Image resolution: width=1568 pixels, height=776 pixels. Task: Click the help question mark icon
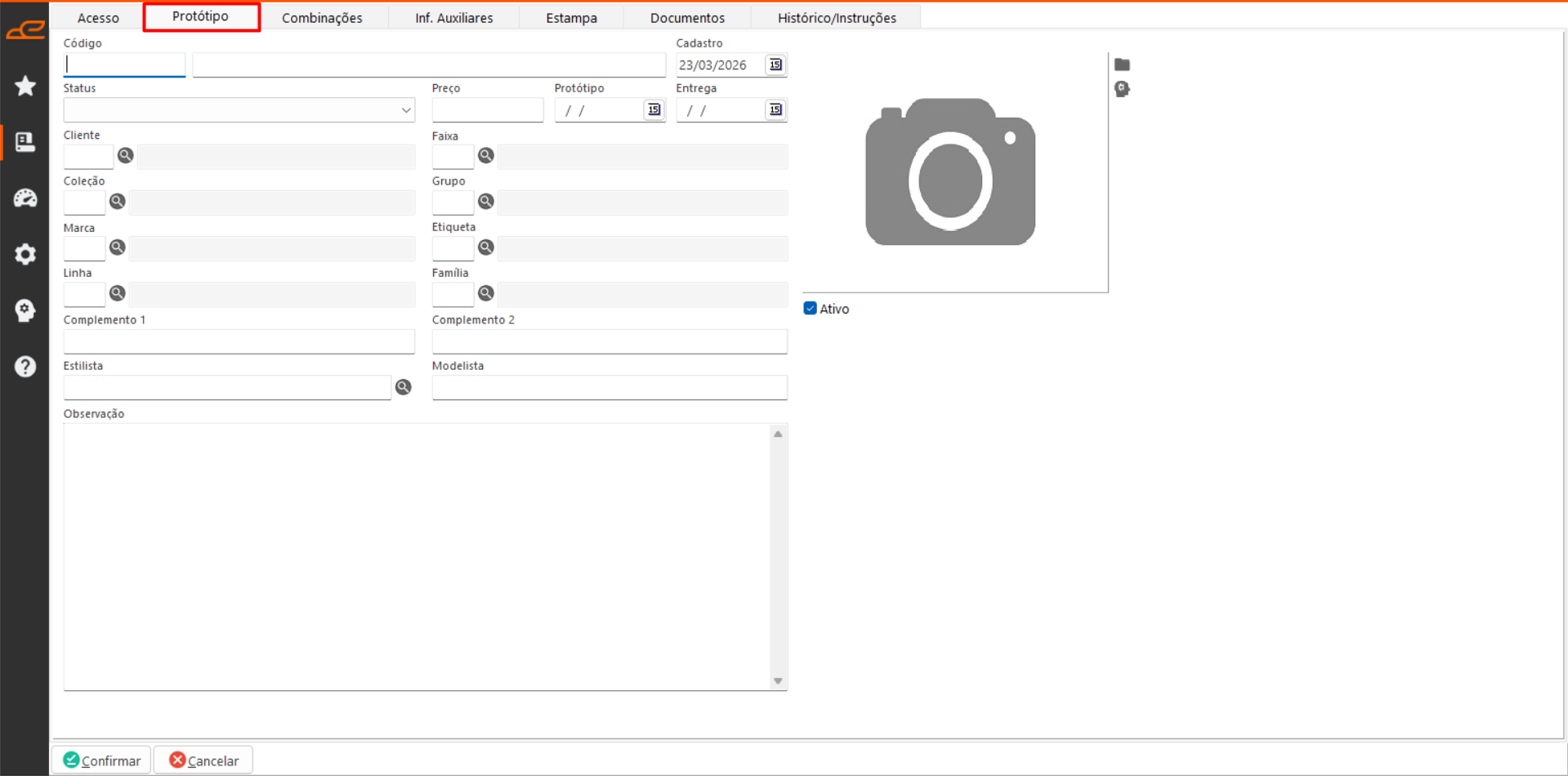point(25,366)
